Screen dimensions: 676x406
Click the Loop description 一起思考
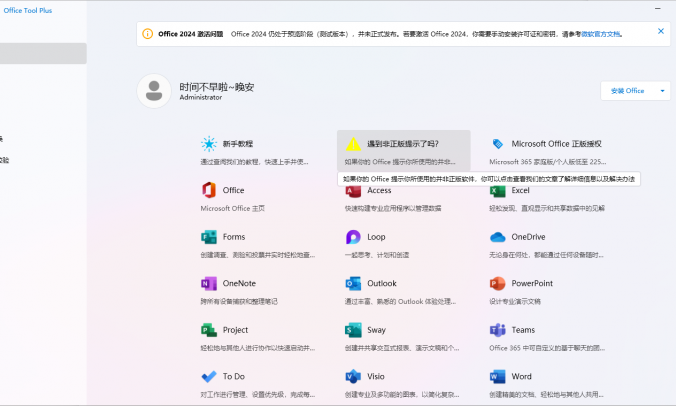[377, 255]
